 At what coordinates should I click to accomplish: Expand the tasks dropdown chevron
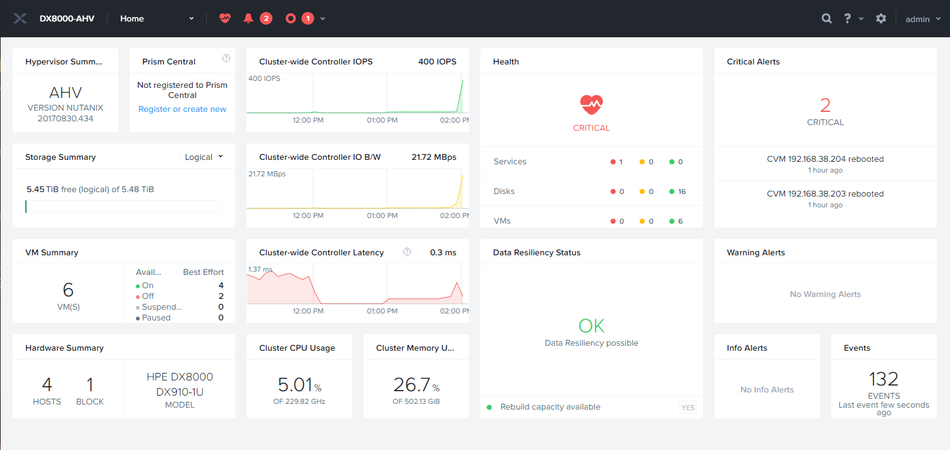pos(323,19)
